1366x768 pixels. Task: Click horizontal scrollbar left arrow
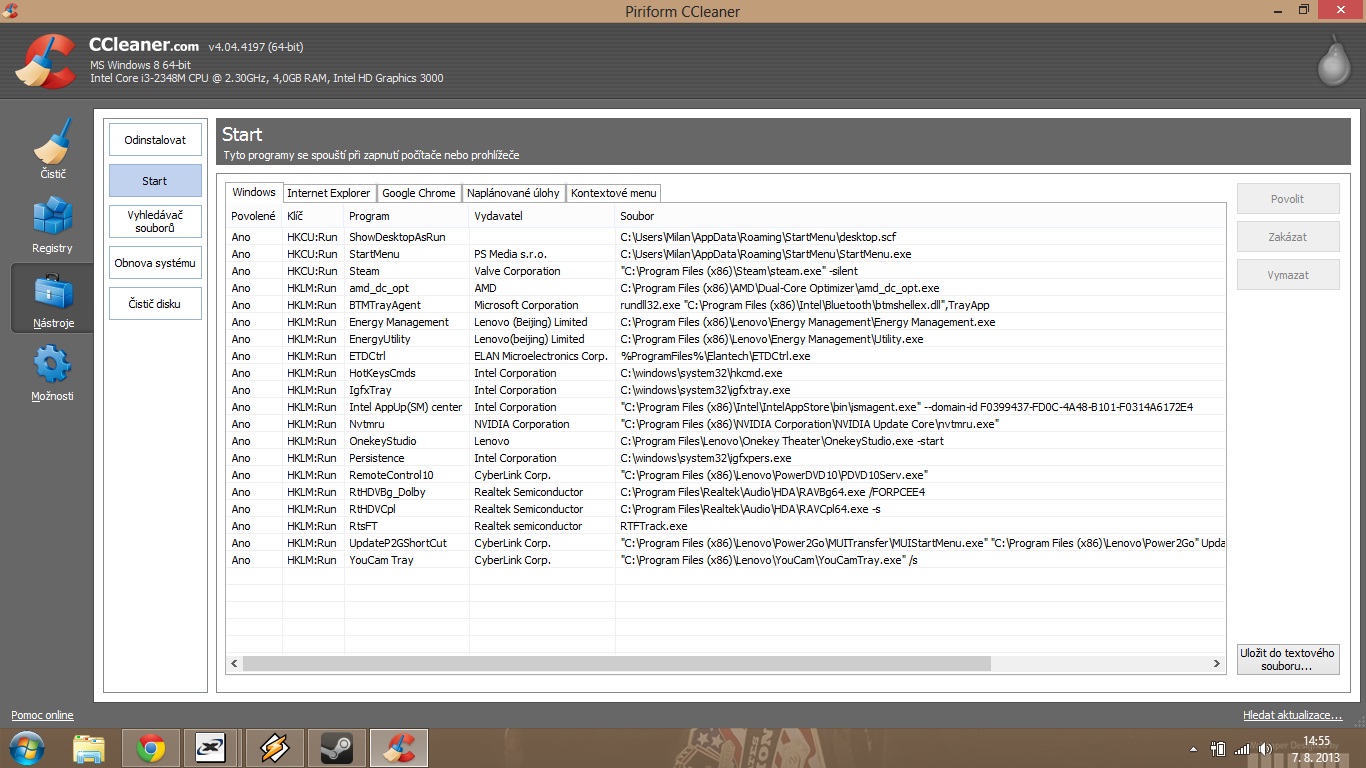(x=234, y=664)
